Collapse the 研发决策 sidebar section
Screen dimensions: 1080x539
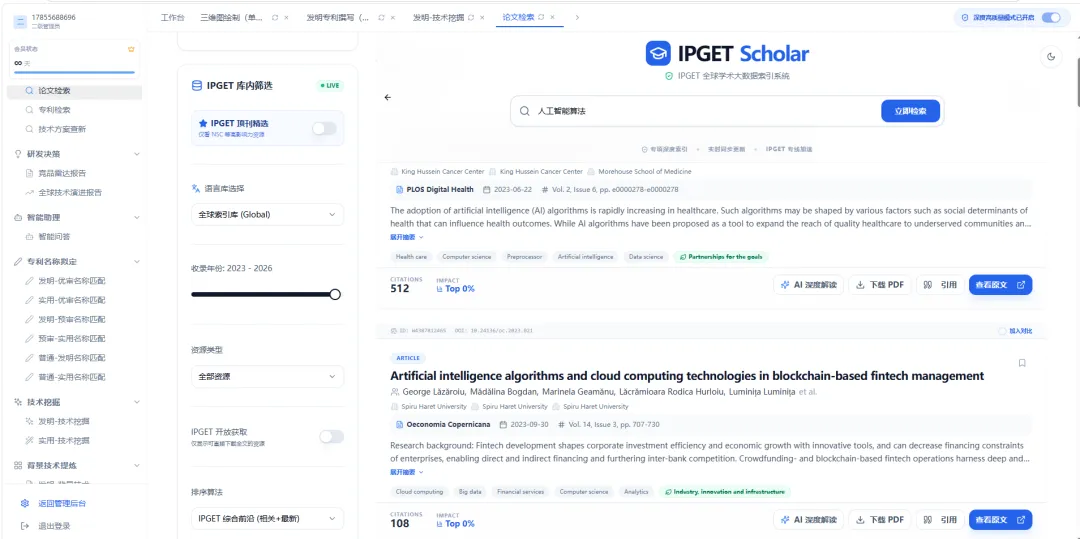click(x=136, y=154)
